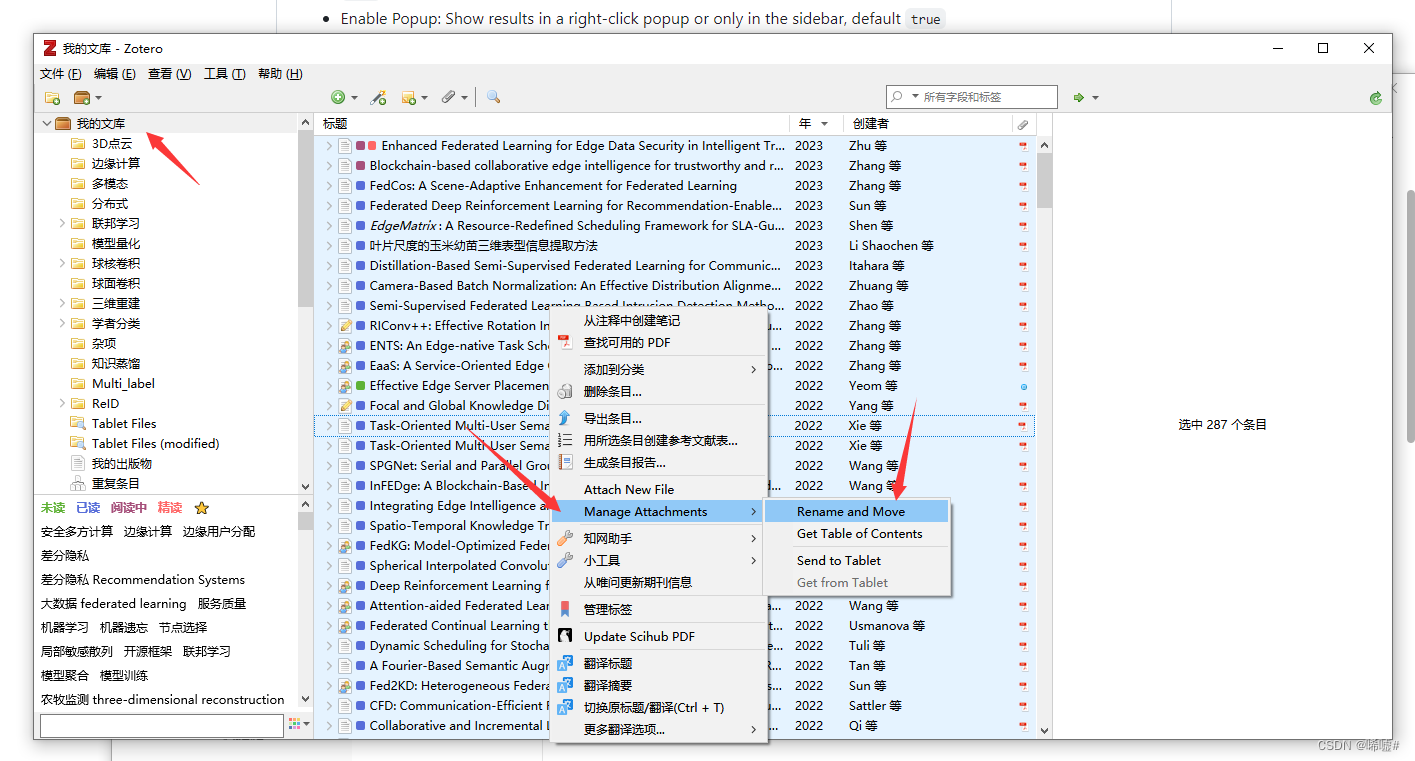Collapse the 我的文库 library tree
This screenshot has width=1415, height=761.
coord(47,124)
